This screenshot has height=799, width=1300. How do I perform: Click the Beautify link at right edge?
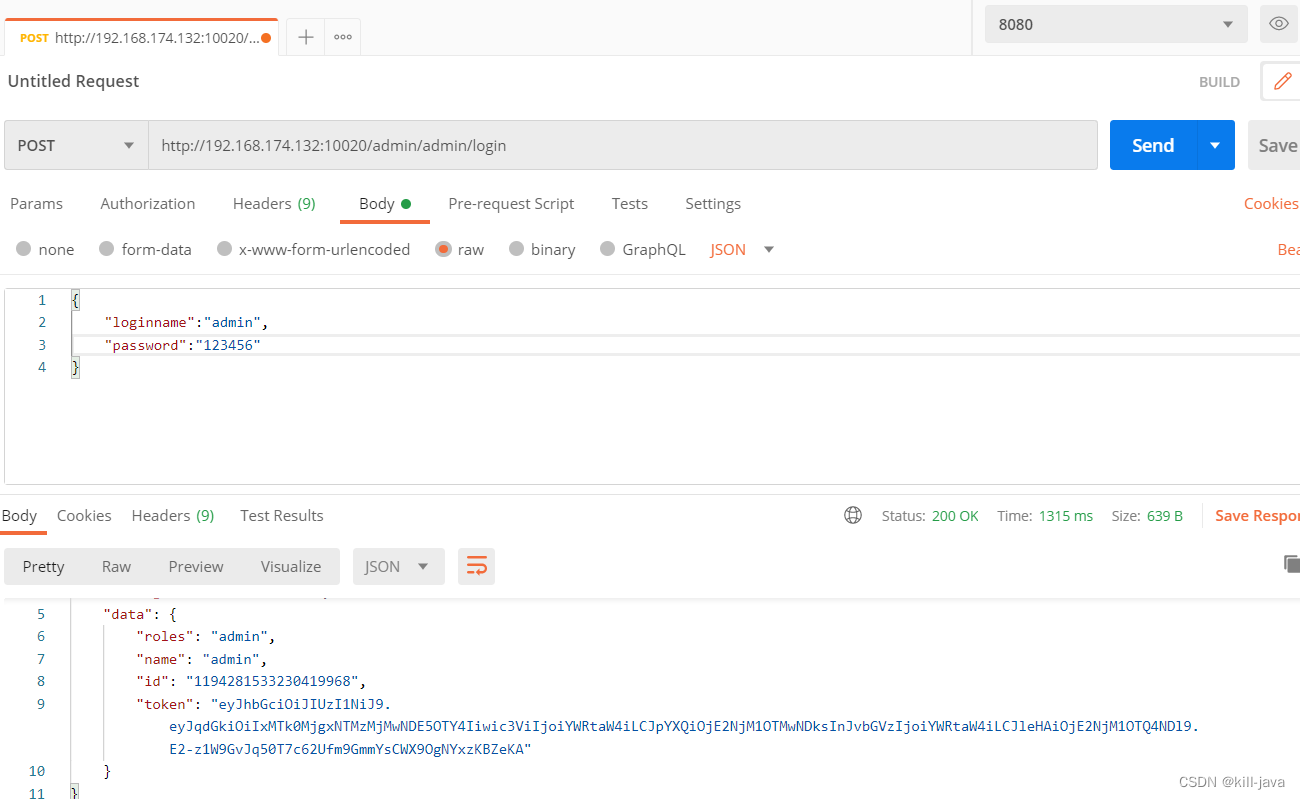coord(1288,249)
